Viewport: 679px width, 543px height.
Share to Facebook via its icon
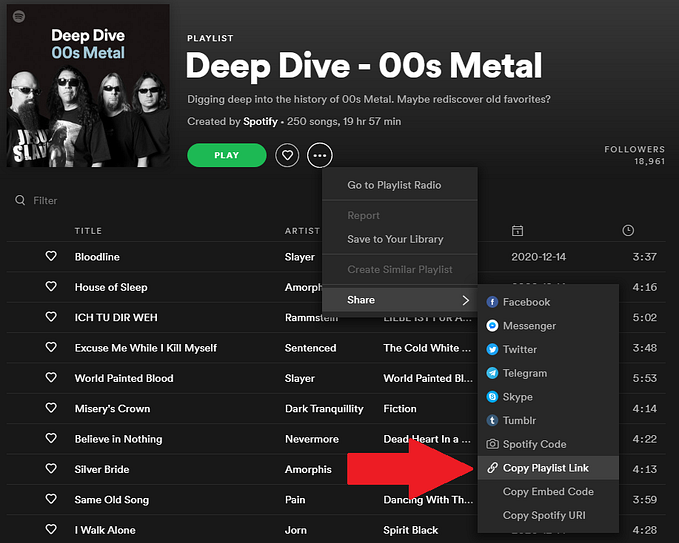(492, 302)
